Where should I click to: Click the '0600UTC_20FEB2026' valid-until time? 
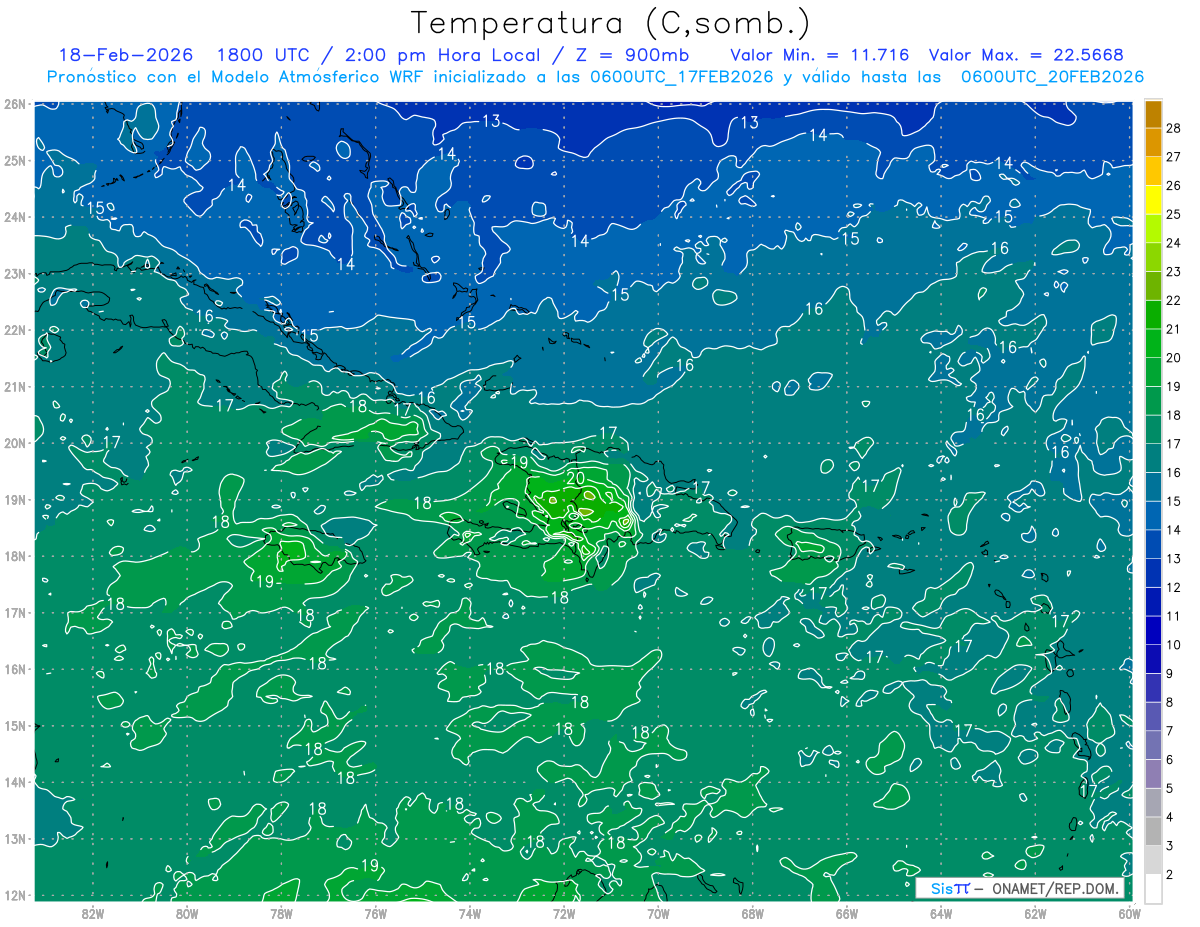pos(1052,76)
